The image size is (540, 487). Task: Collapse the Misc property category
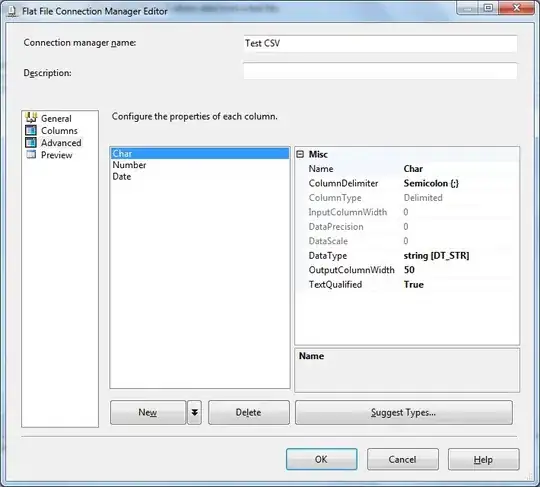coord(300,154)
